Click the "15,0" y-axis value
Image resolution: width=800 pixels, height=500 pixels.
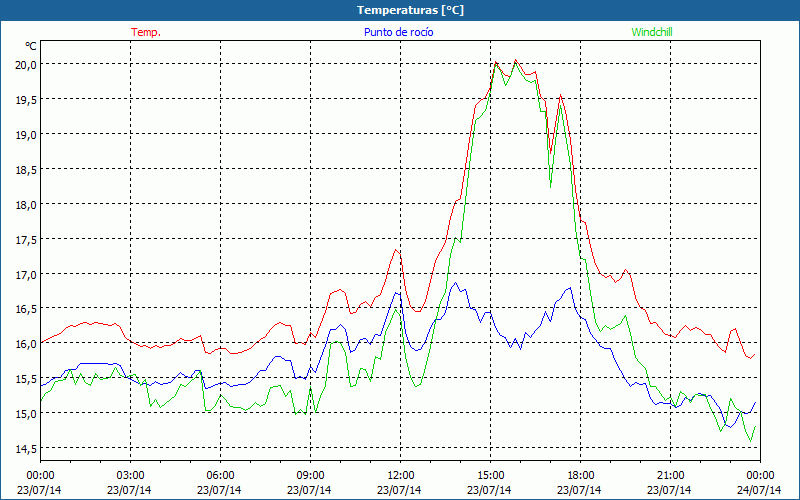click(x=27, y=413)
